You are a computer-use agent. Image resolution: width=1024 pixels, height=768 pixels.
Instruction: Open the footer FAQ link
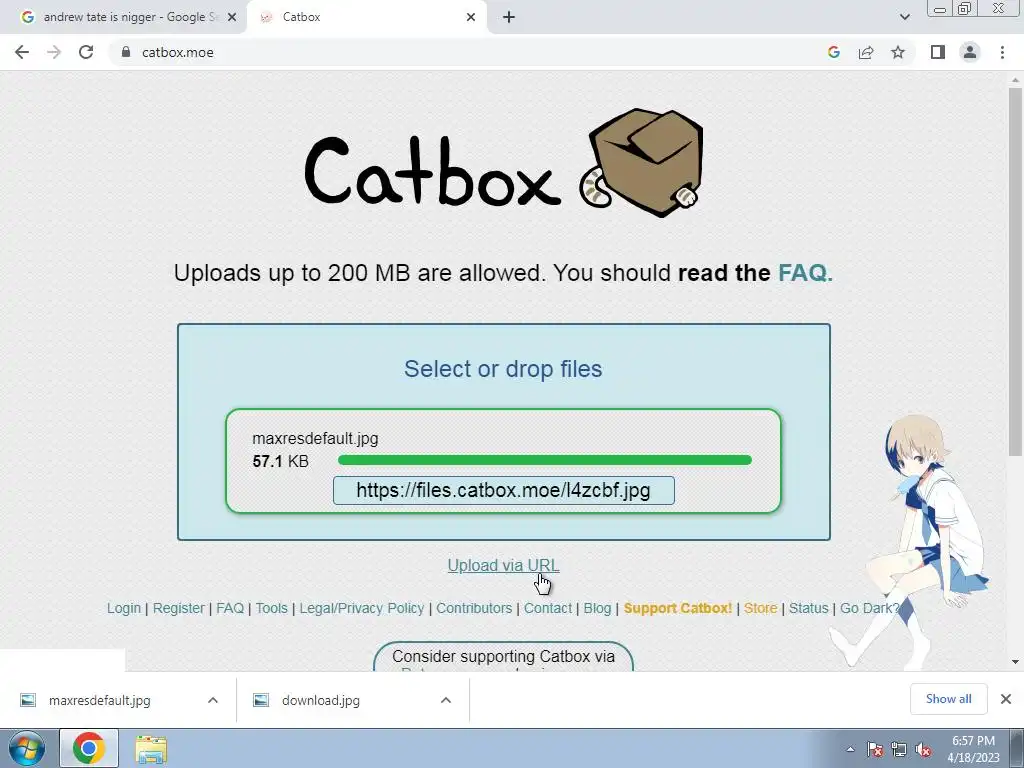coord(230,608)
